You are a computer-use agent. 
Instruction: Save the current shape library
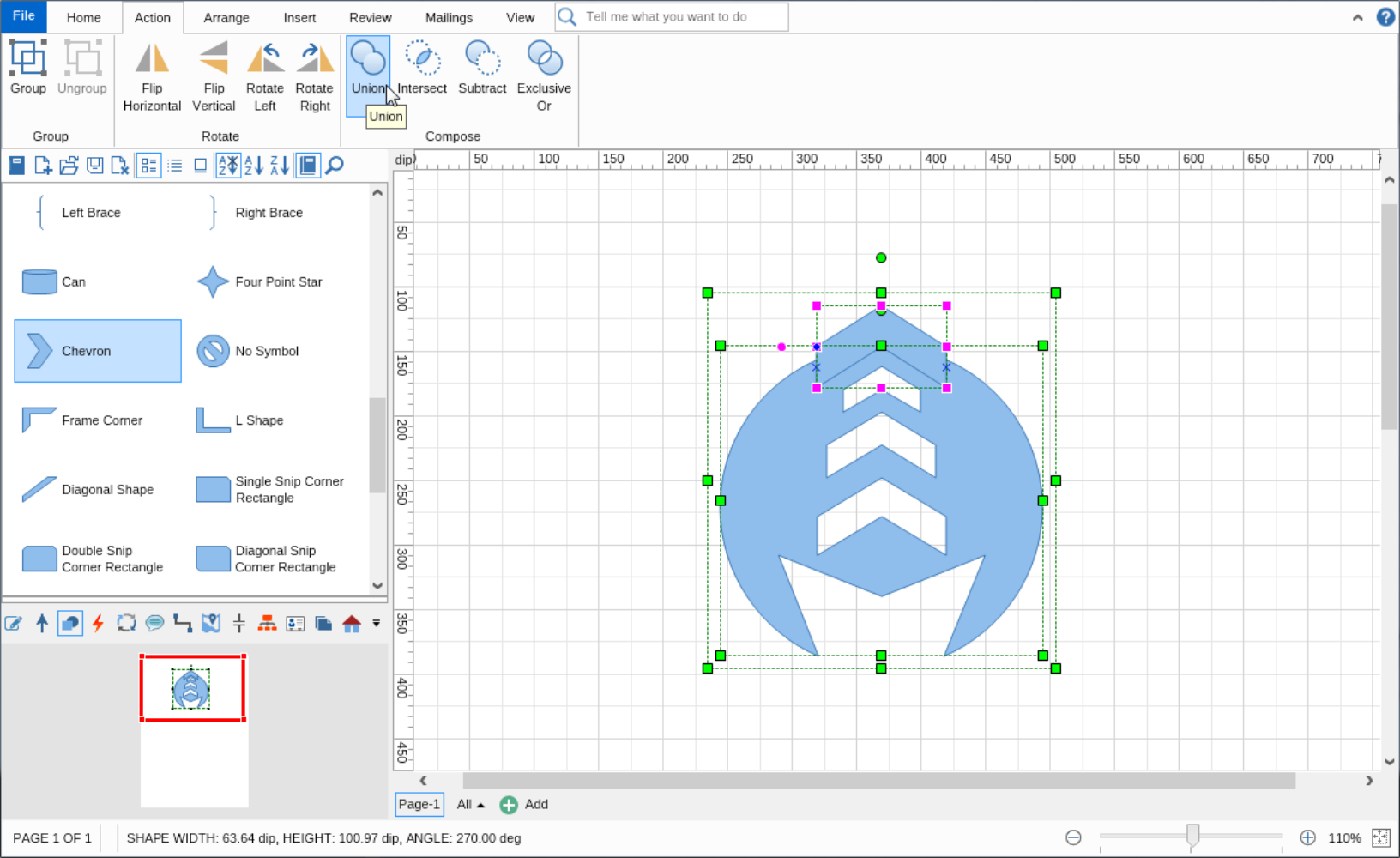point(94,165)
